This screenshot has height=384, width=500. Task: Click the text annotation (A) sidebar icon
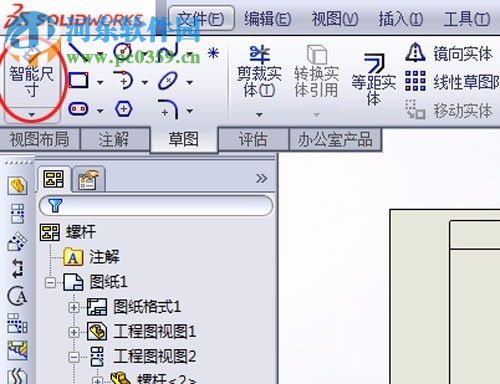pyautogui.click(x=17, y=295)
